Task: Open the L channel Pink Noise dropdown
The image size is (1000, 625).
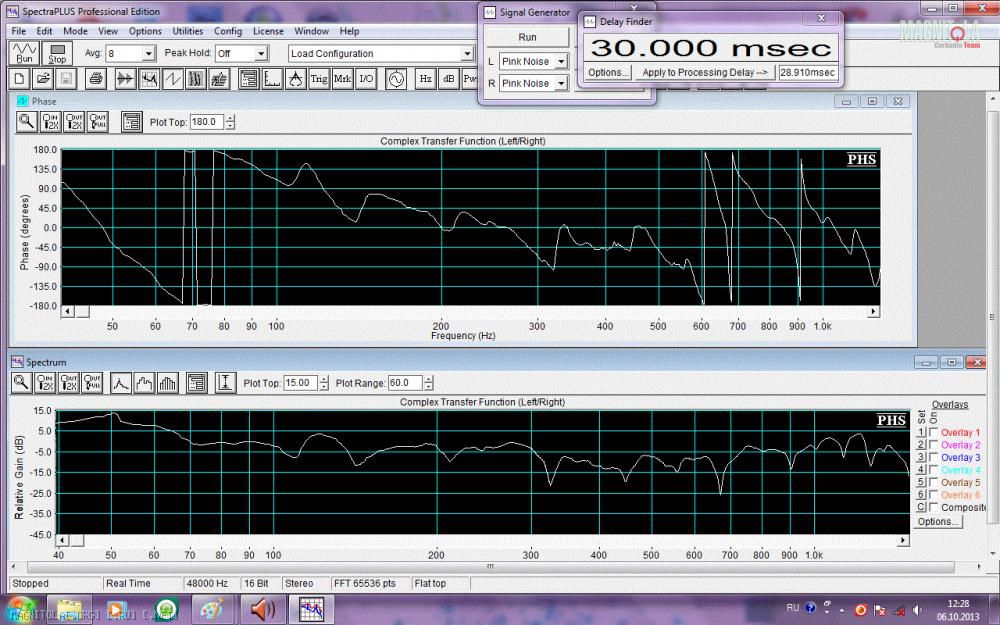Action: click(x=561, y=61)
